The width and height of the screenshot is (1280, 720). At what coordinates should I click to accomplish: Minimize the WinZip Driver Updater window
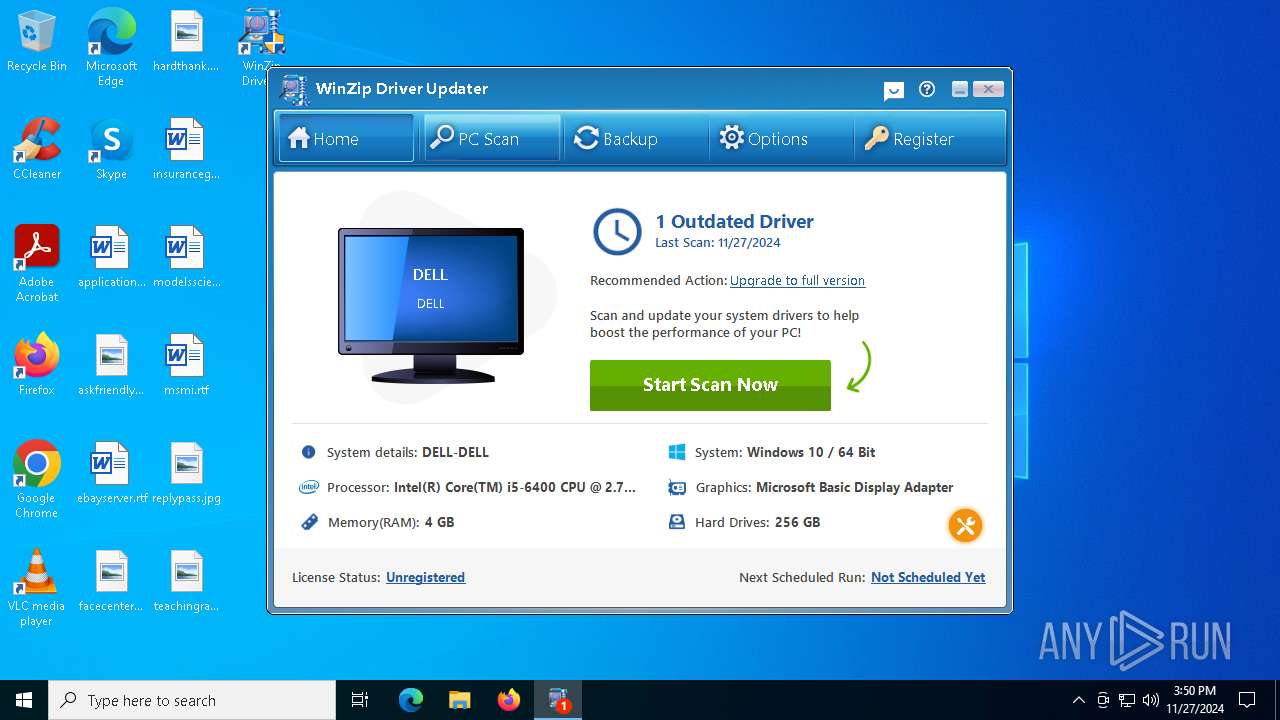click(x=960, y=89)
